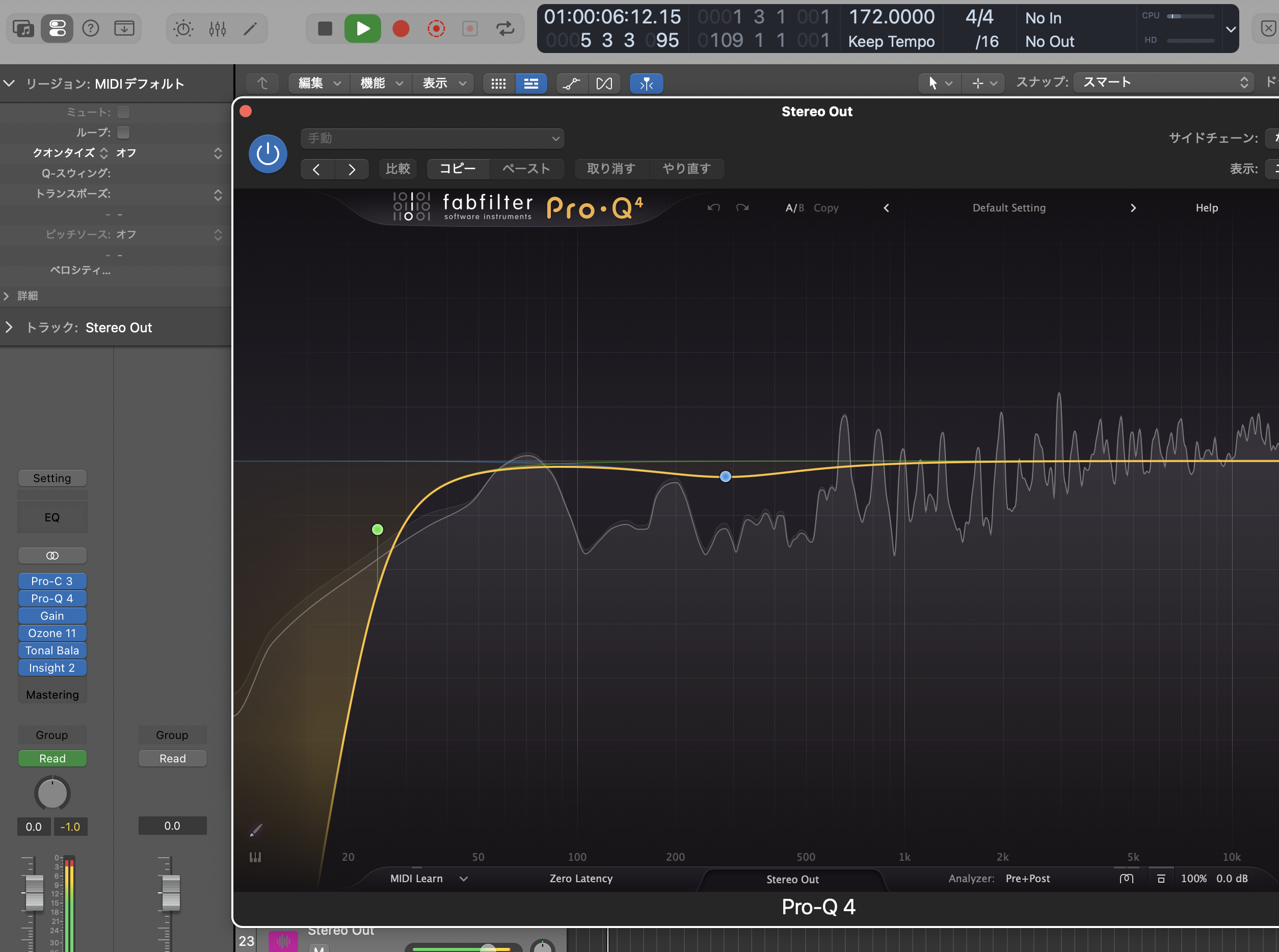Click the コピー button
Screen dimensions: 1279x952
click(x=458, y=169)
